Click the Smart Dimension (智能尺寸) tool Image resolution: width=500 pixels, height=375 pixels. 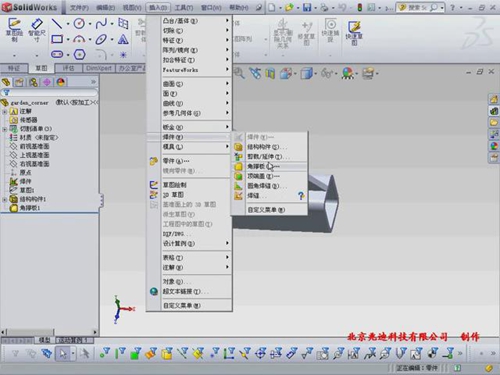click(37, 30)
